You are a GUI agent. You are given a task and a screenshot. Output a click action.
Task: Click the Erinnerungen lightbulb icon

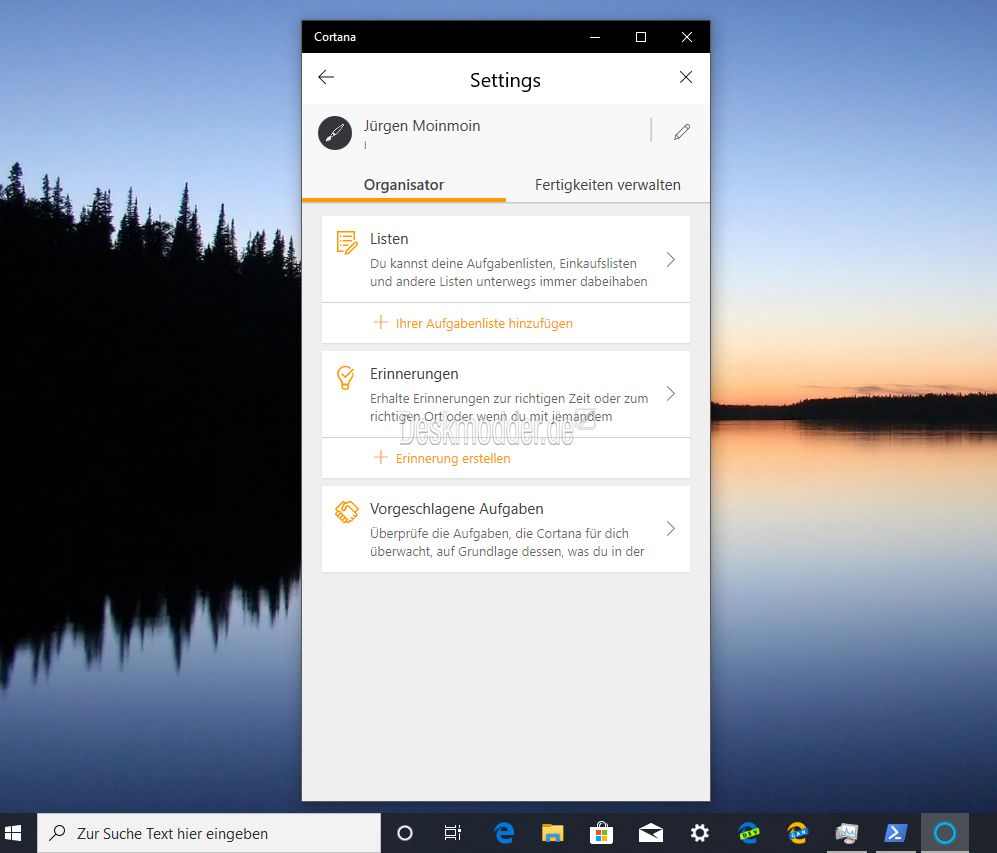tap(345, 378)
